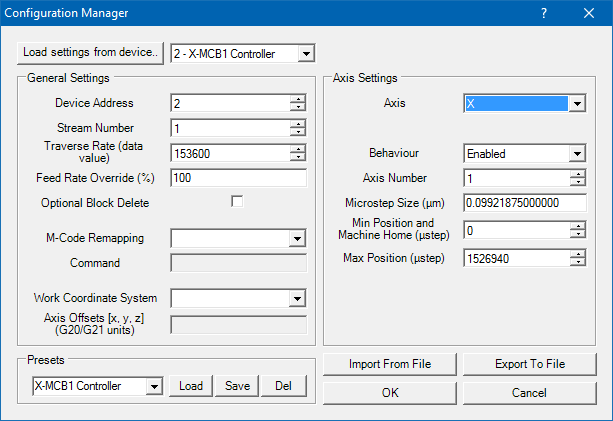
Task: Increase Stream Number with up arrow
Action: (x=298, y=124)
